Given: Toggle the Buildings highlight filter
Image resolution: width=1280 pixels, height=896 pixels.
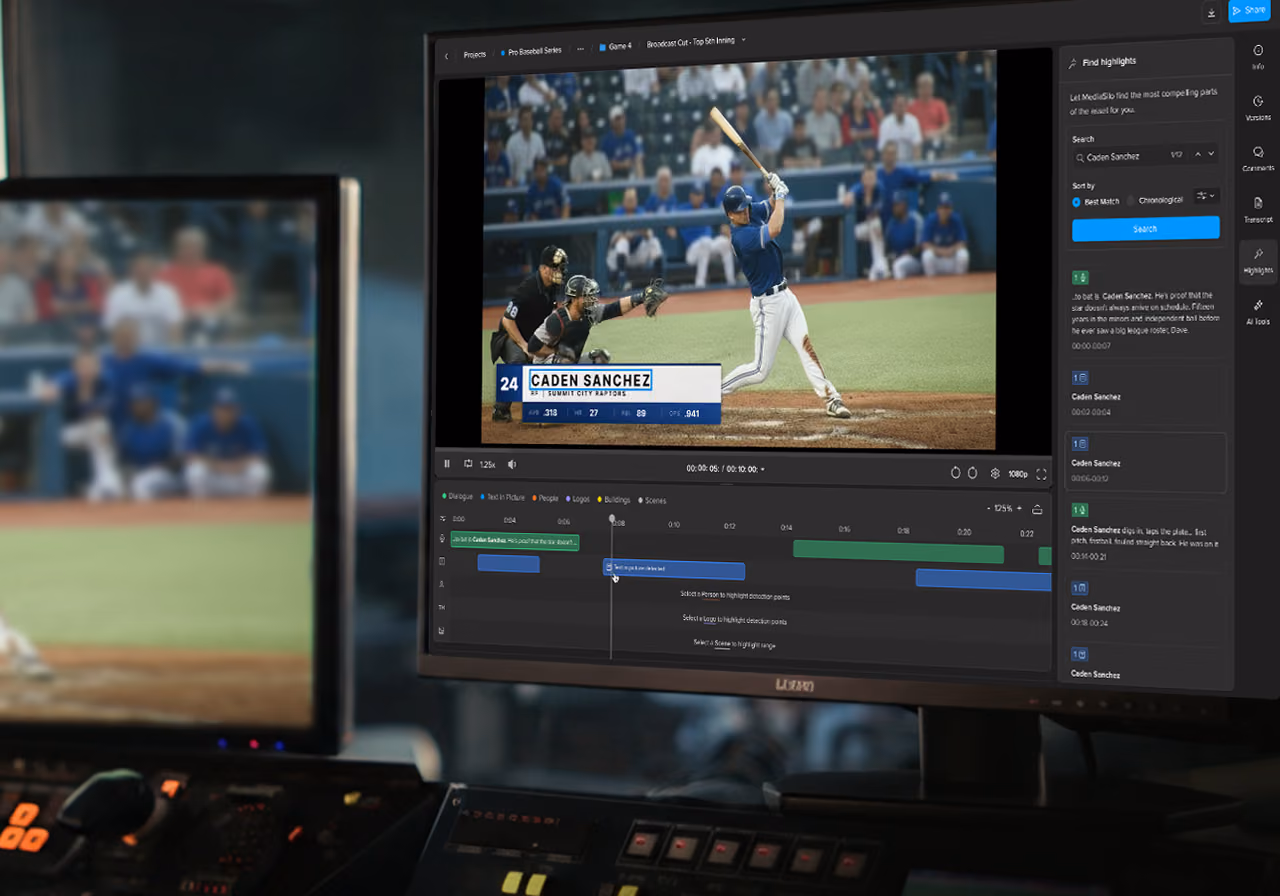Looking at the screenshot, I should 614,499.
